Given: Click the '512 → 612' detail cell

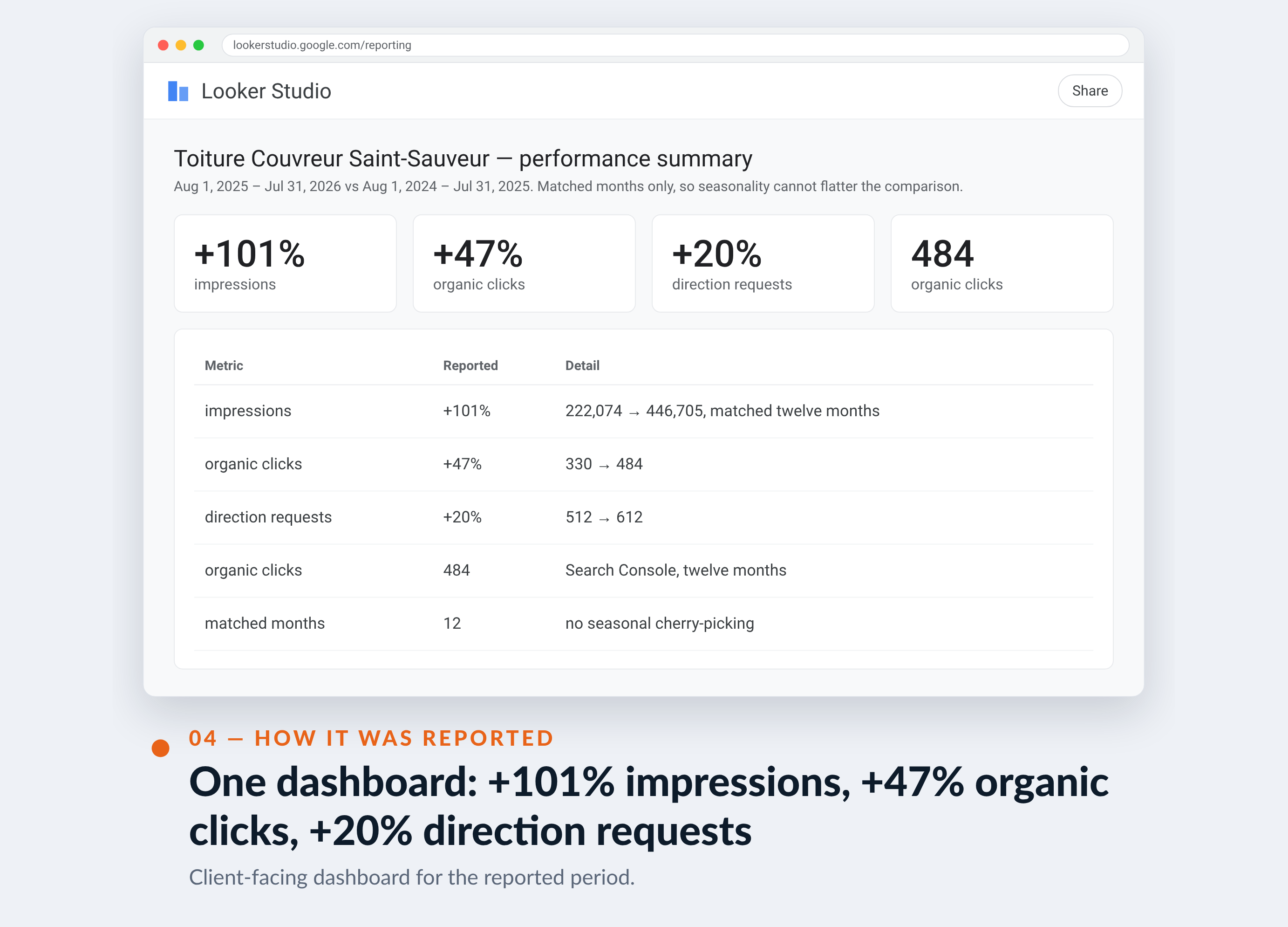Looking at the screenshot, I should [x=604, y=517].
